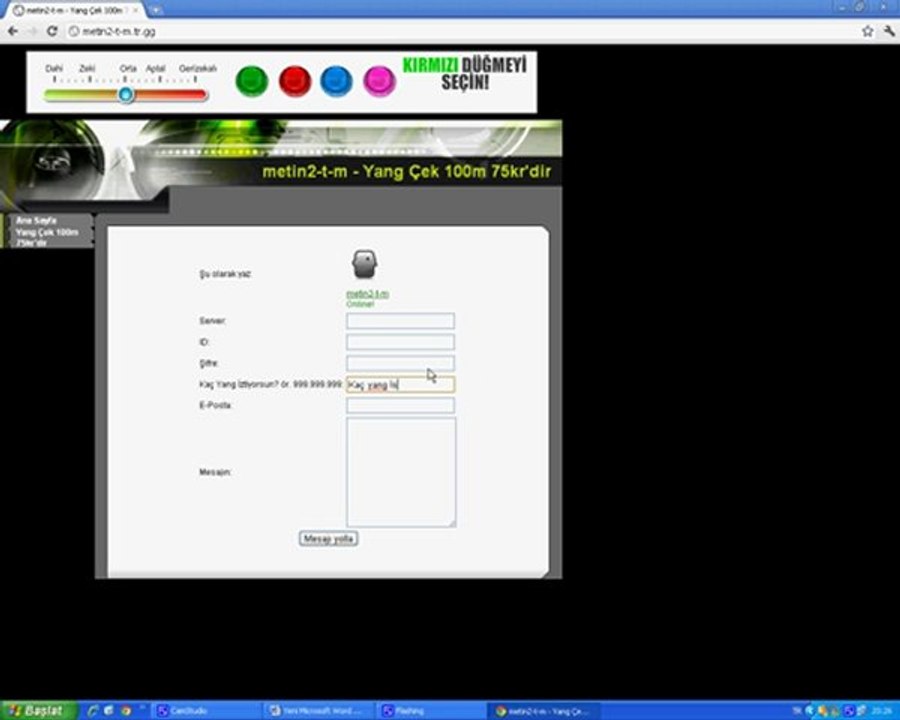Switch to CamStudio in the taskbar
The height and width of the screenshot is (720, 900).
pyautogui.click(x=205, y=711)
